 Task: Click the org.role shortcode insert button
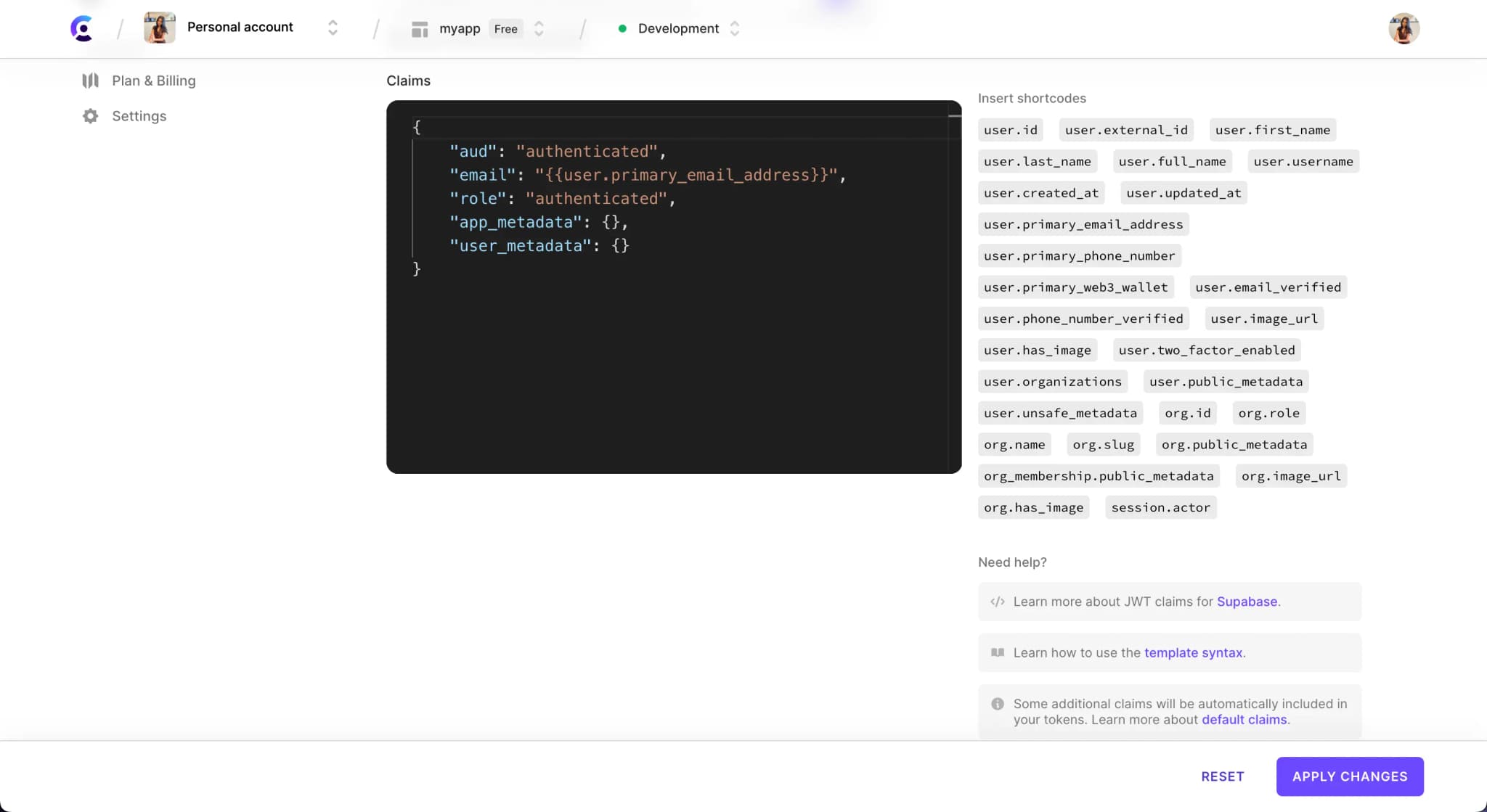[x=1268, y=412]
